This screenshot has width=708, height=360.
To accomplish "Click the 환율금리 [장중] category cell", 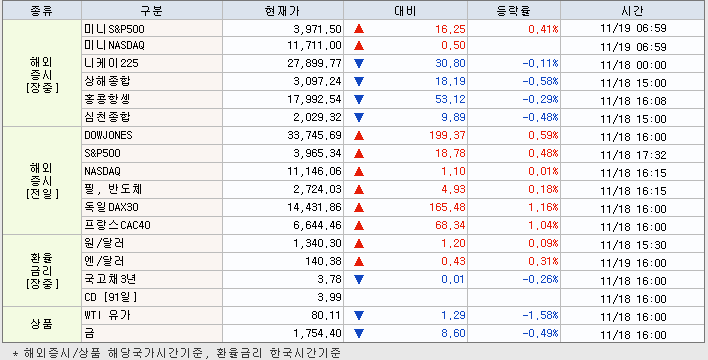I will [42, 271].
